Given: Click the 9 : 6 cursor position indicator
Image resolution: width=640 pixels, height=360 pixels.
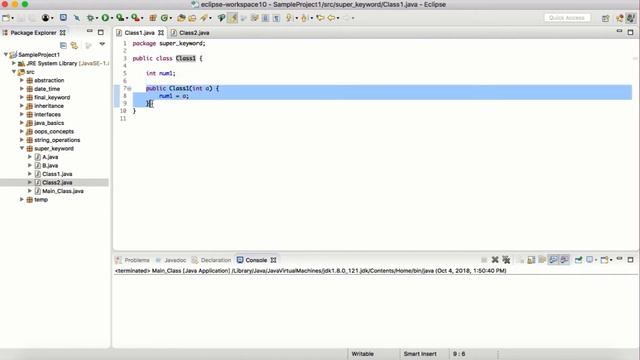Looking at the screenshot, I should tap(459, 354).
